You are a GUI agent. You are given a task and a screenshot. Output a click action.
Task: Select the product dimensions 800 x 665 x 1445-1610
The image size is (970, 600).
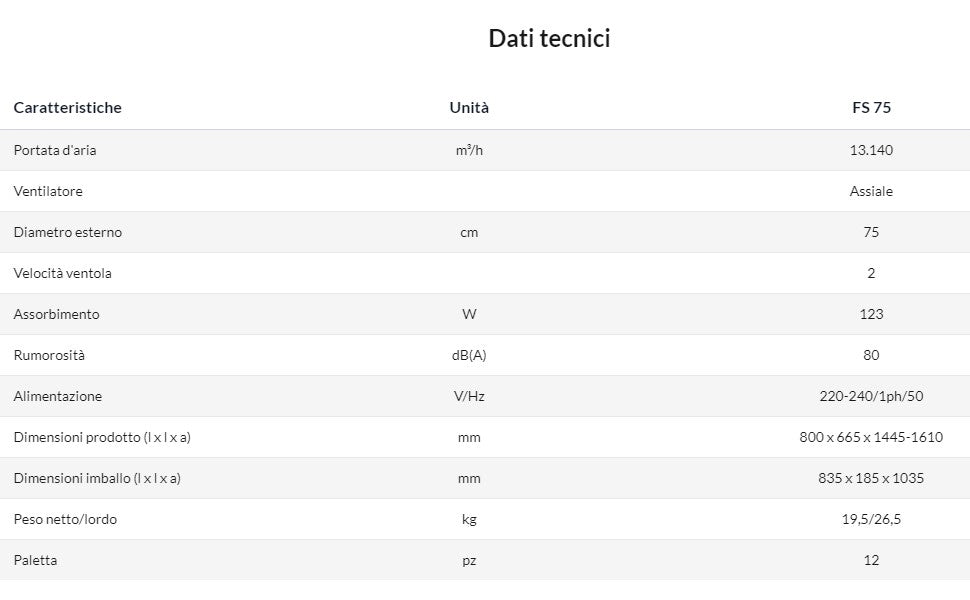(x=871, y=437)
